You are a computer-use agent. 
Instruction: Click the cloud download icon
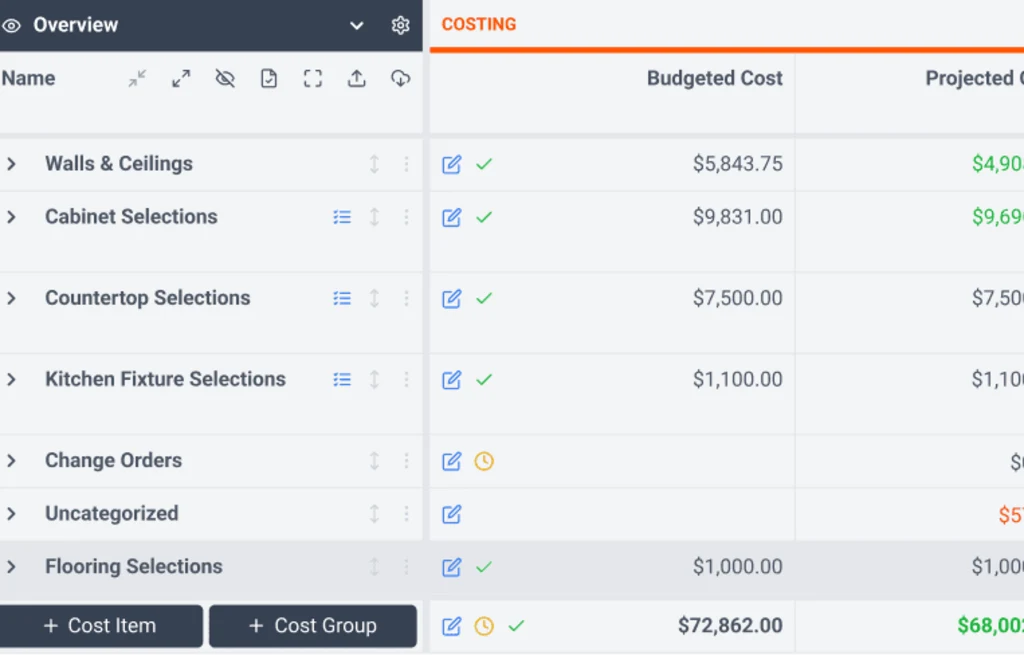400,79
